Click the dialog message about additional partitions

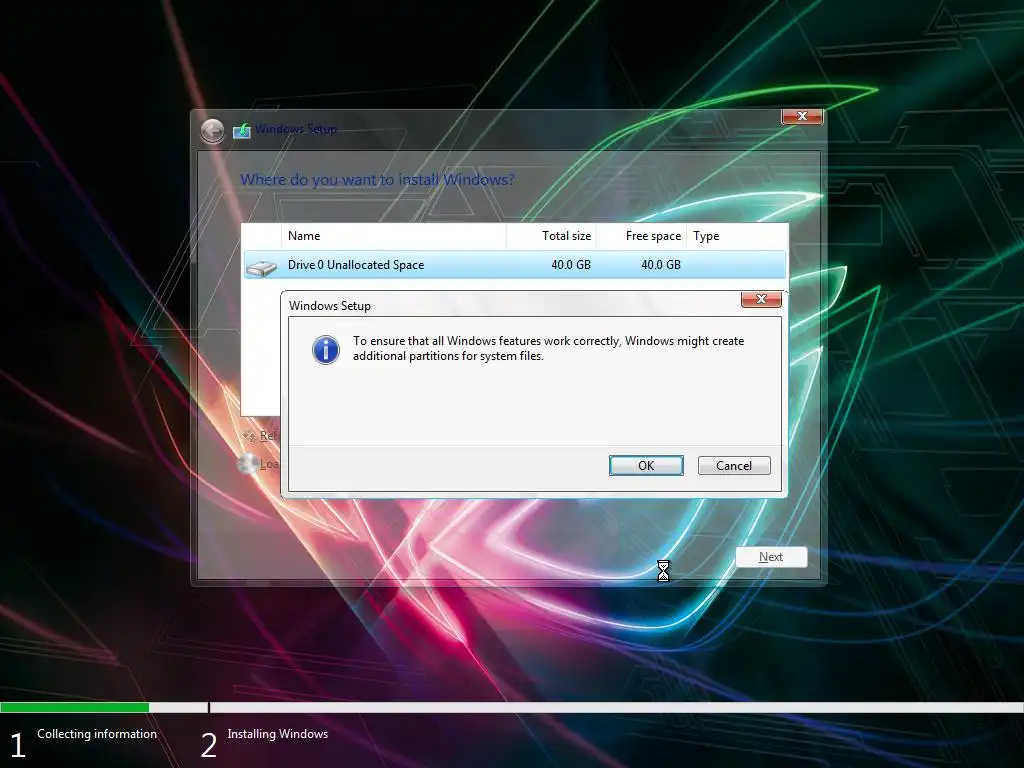click(549, 348)
